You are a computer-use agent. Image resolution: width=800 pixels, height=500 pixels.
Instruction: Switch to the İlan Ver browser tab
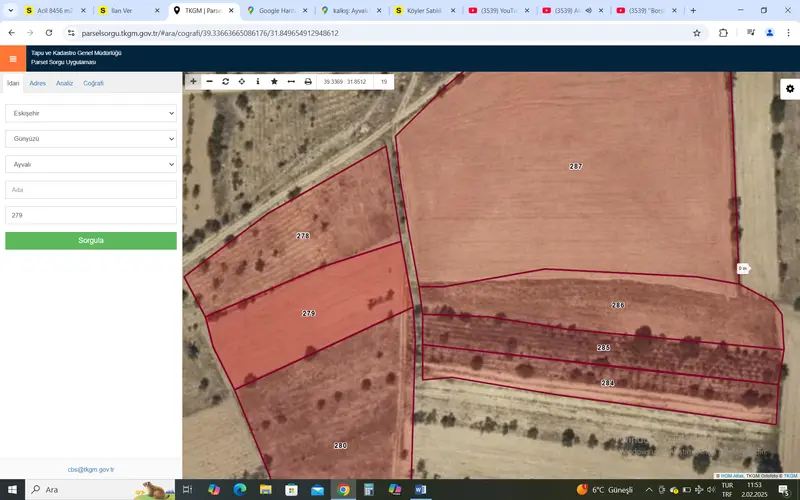tap(129, 10)
